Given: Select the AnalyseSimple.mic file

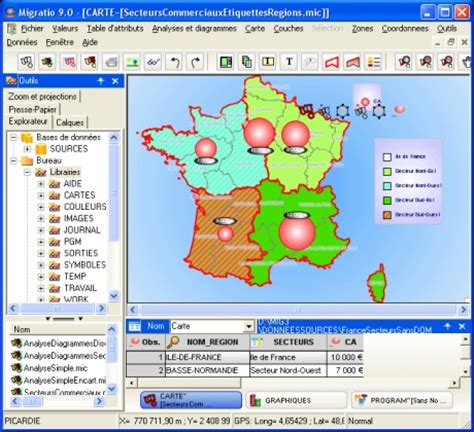Looking at the screenshot, I should point(56,368).
